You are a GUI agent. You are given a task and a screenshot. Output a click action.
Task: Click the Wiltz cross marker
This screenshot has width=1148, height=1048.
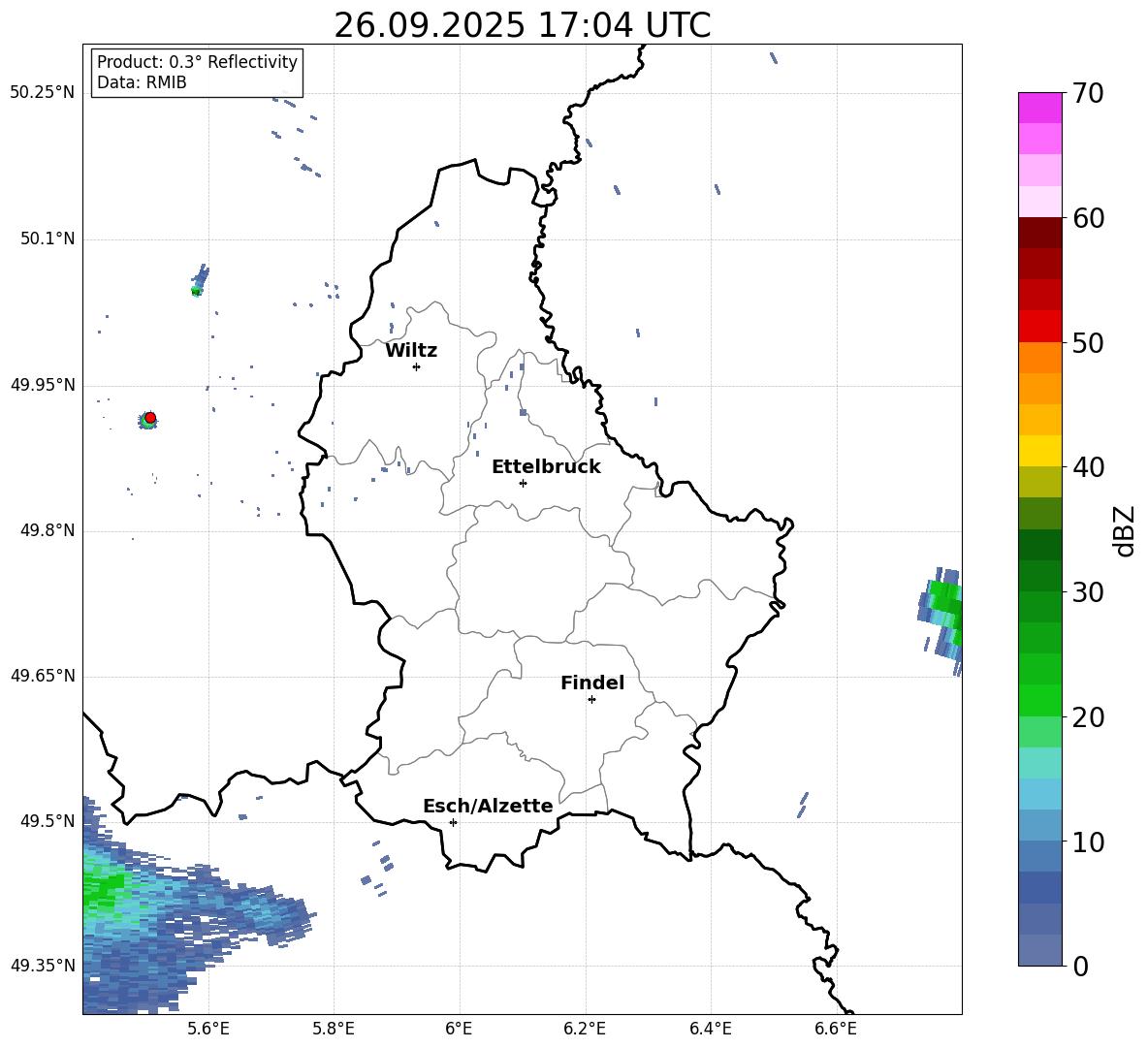coord(417,366)
